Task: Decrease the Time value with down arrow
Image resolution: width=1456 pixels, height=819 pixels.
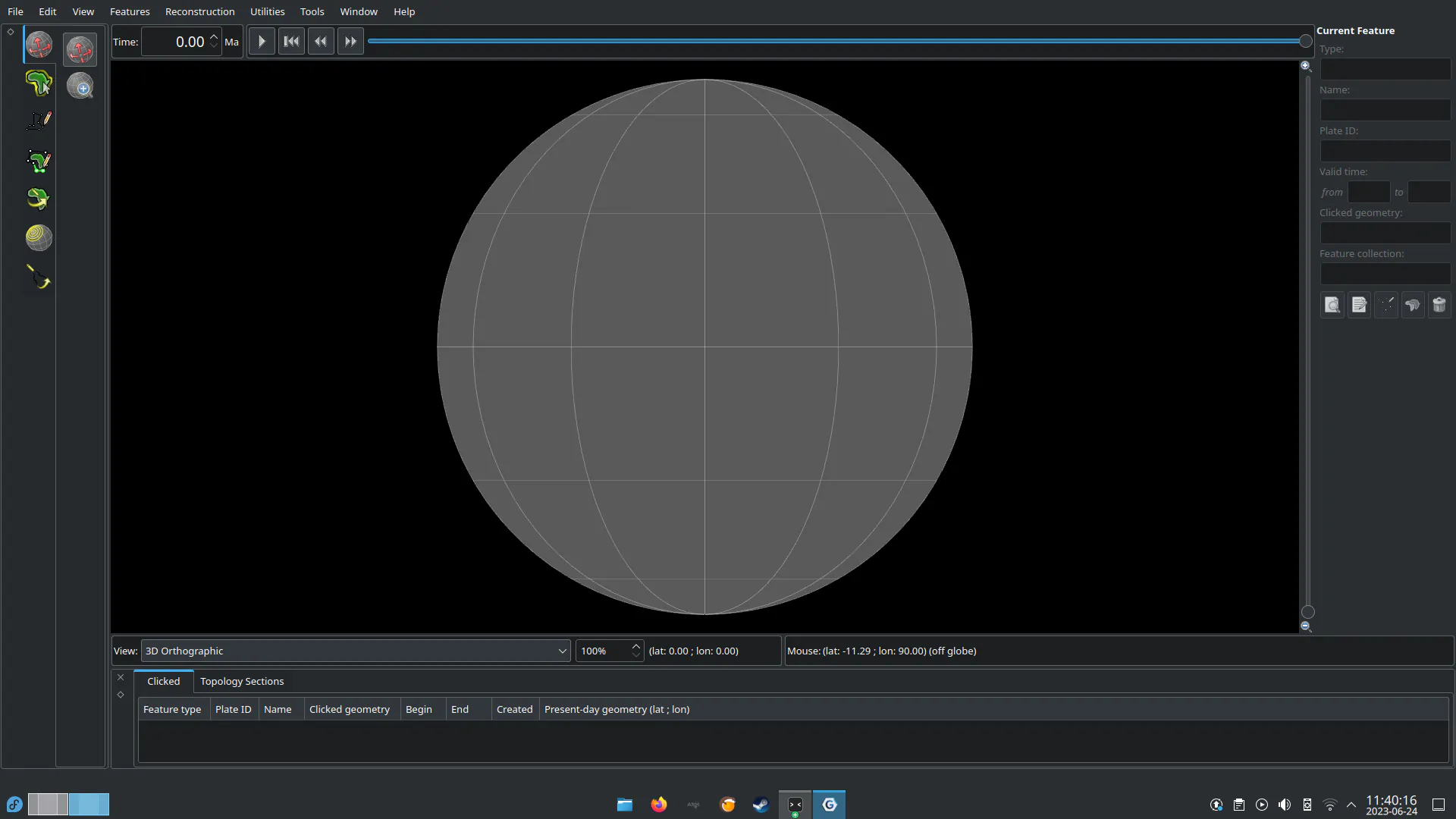Action: [x=215, y=47]
